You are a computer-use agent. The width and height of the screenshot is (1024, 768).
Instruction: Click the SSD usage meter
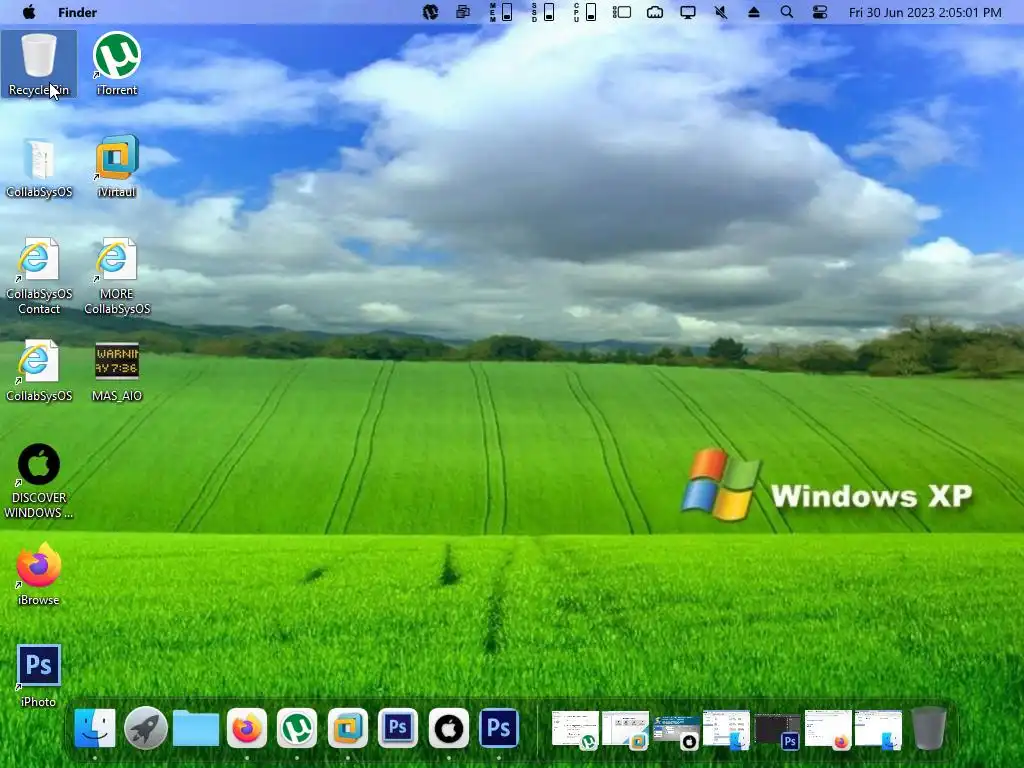click(x=543, y=12)
